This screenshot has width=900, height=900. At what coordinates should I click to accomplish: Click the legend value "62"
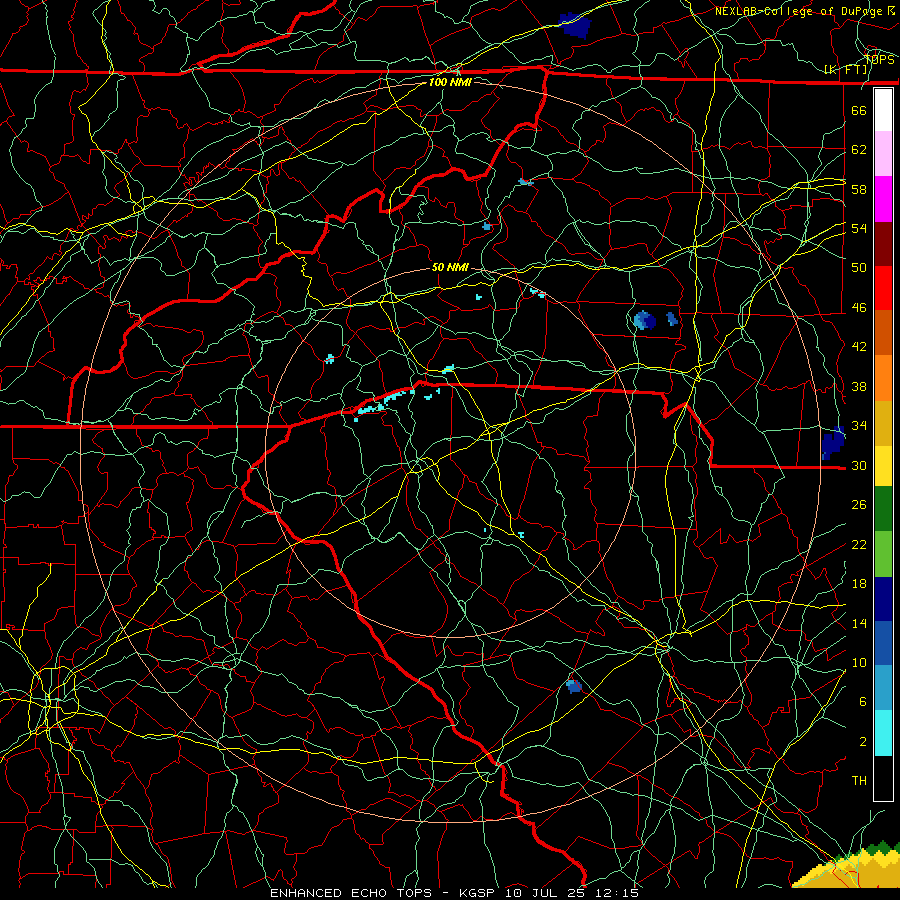[859, 150]
